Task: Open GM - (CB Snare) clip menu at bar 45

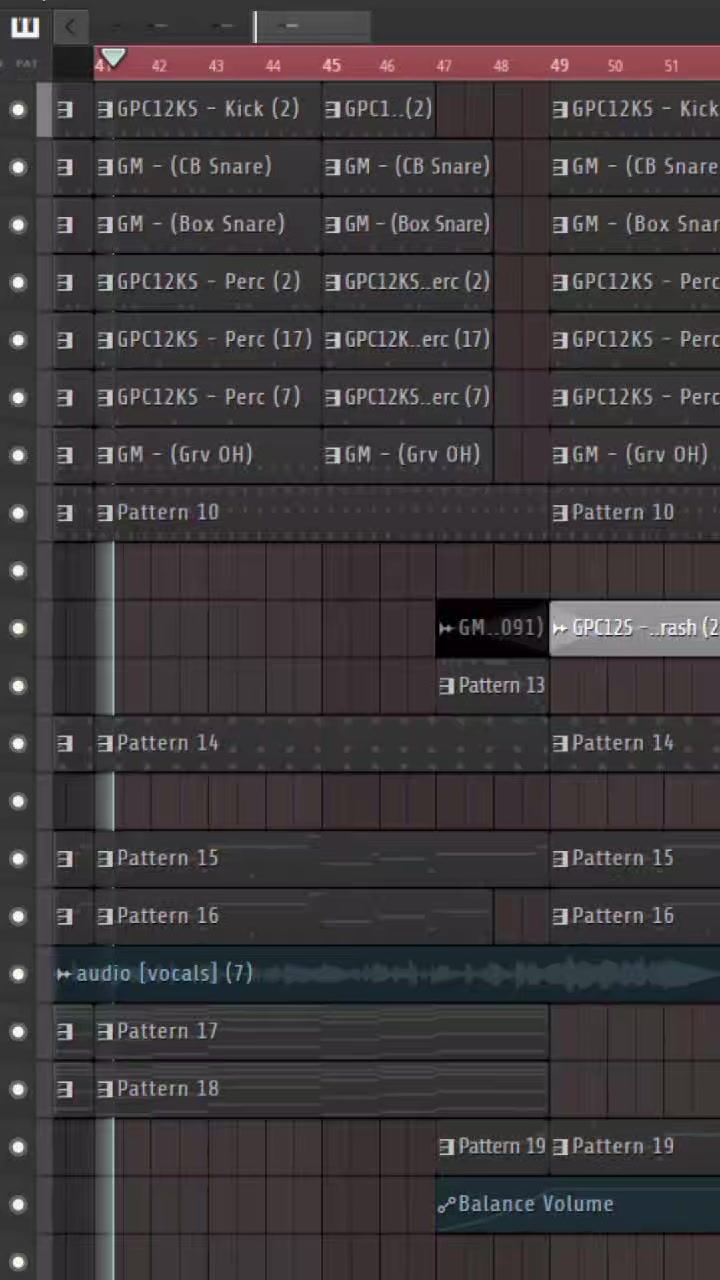Action: pyautogui.click(x=333, y=167)
